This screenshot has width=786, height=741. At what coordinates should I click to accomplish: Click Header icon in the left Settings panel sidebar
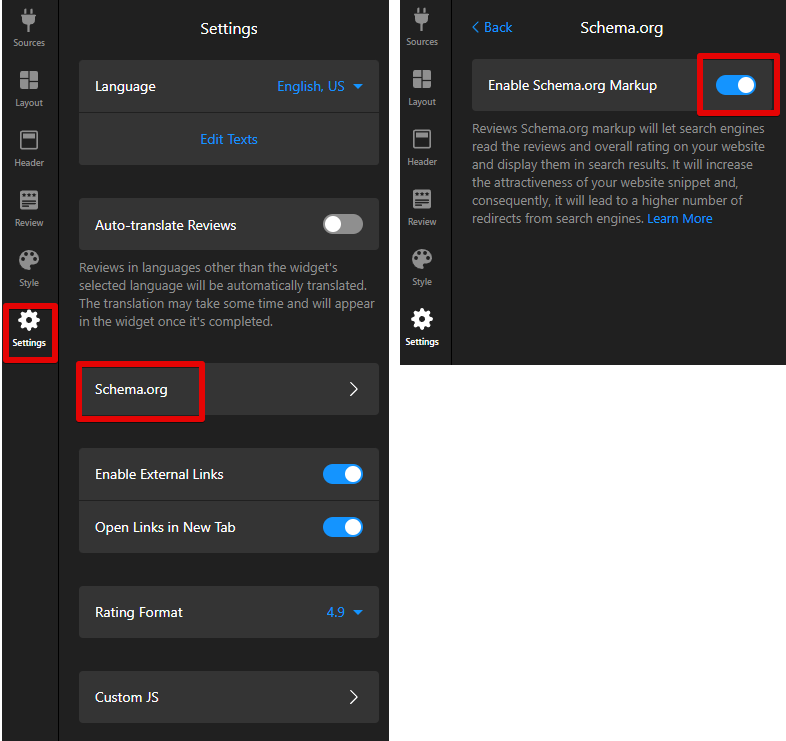coord(29,148)
